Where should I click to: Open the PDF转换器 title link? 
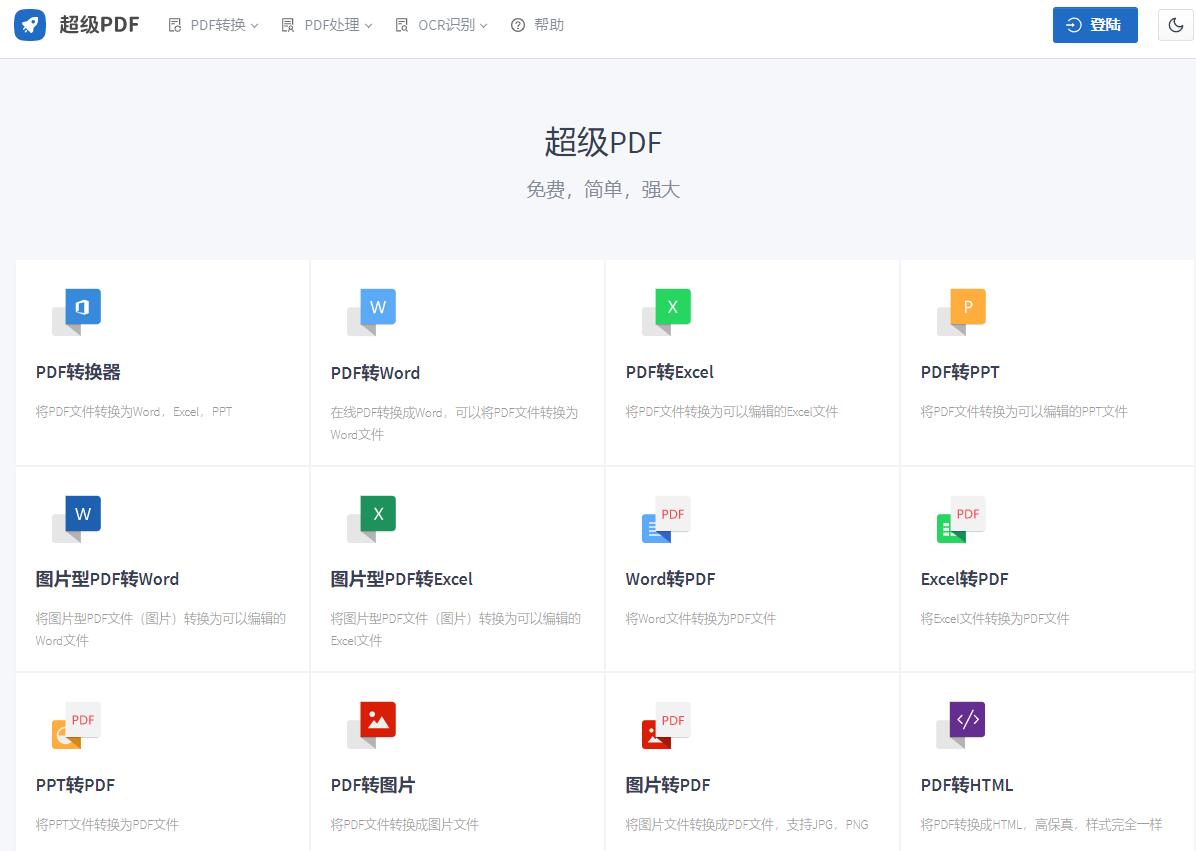click(78, 372)
